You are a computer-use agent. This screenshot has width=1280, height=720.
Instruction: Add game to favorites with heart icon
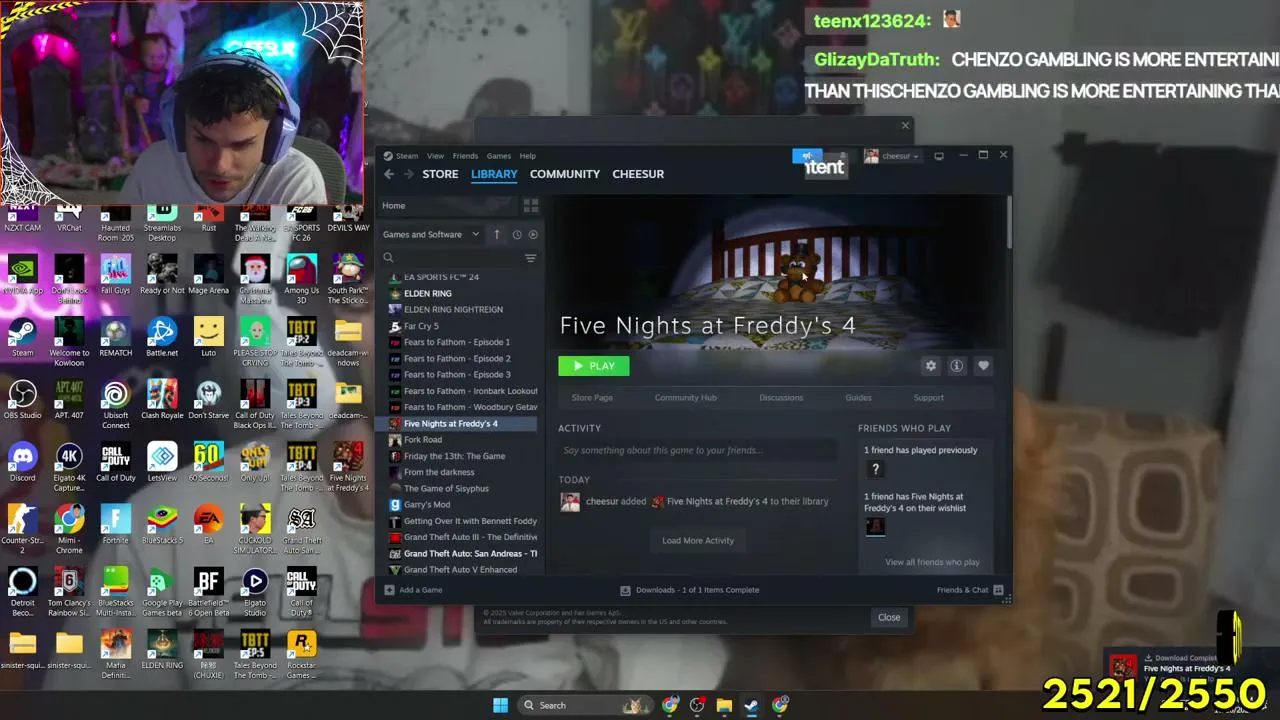point(983,366)
